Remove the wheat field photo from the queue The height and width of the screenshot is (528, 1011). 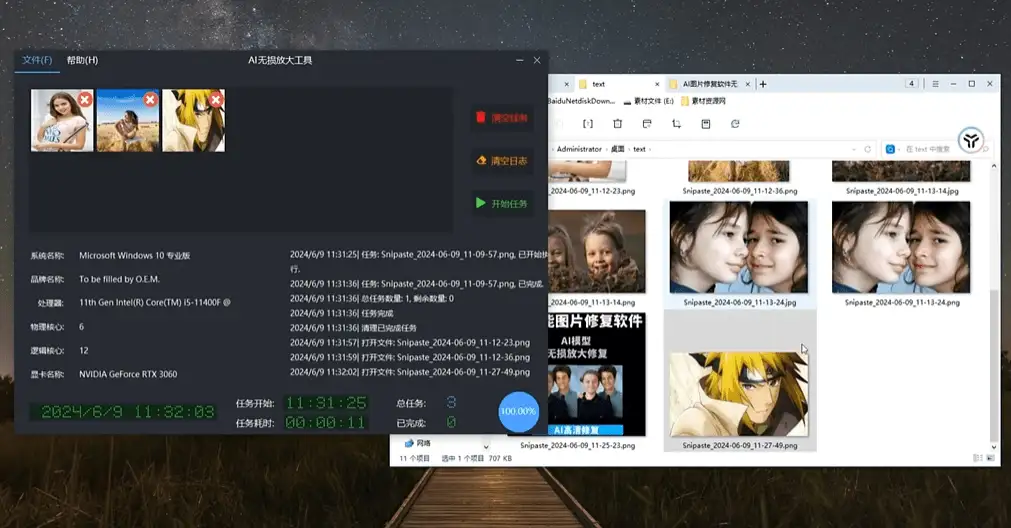(x=150, y=100)
